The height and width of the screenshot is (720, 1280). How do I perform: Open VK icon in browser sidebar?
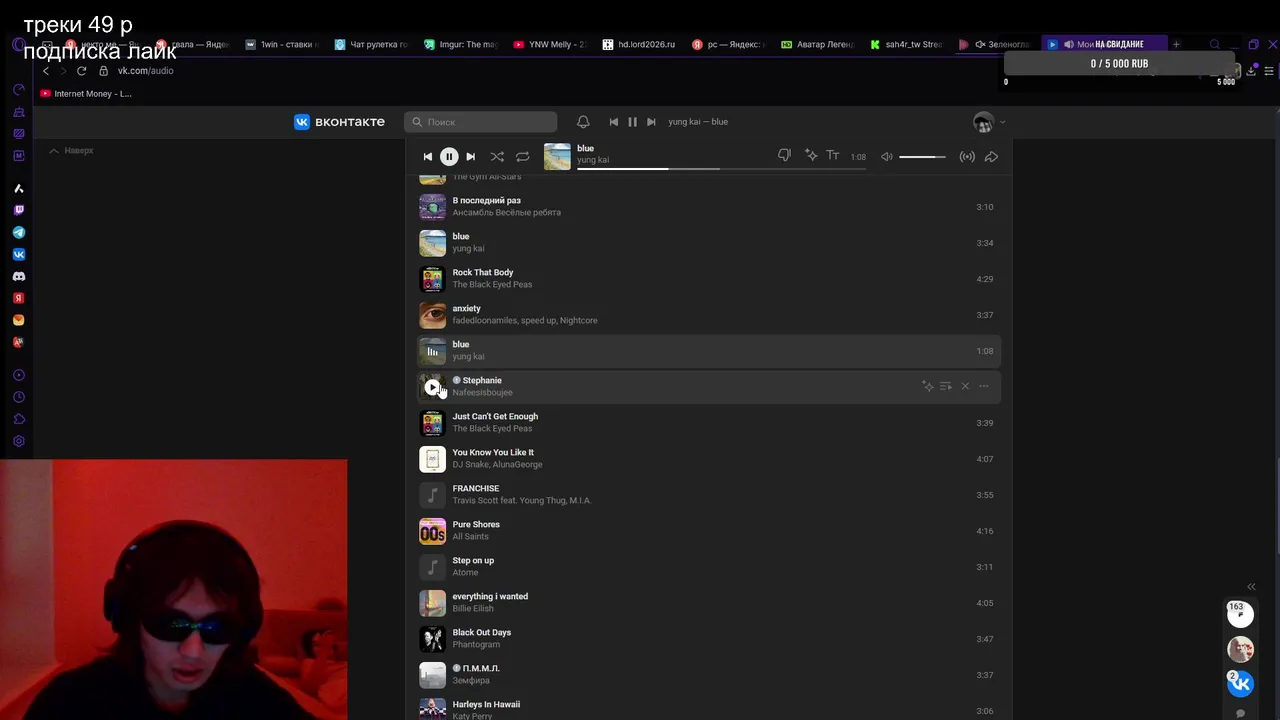tap(18, 254)
